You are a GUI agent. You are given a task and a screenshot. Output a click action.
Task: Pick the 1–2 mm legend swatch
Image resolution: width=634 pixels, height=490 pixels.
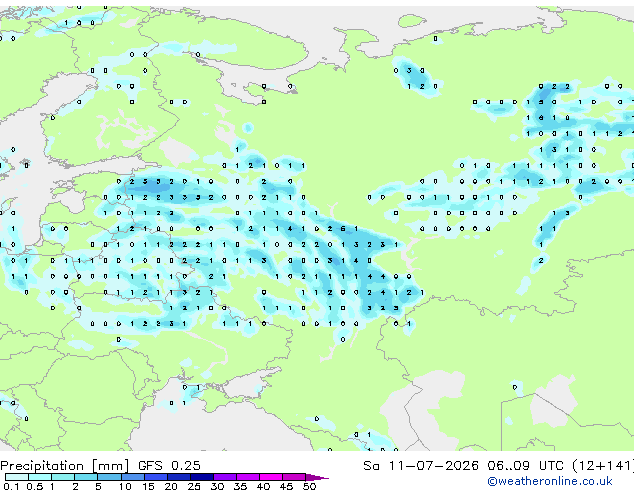click(x=63, y=477)
